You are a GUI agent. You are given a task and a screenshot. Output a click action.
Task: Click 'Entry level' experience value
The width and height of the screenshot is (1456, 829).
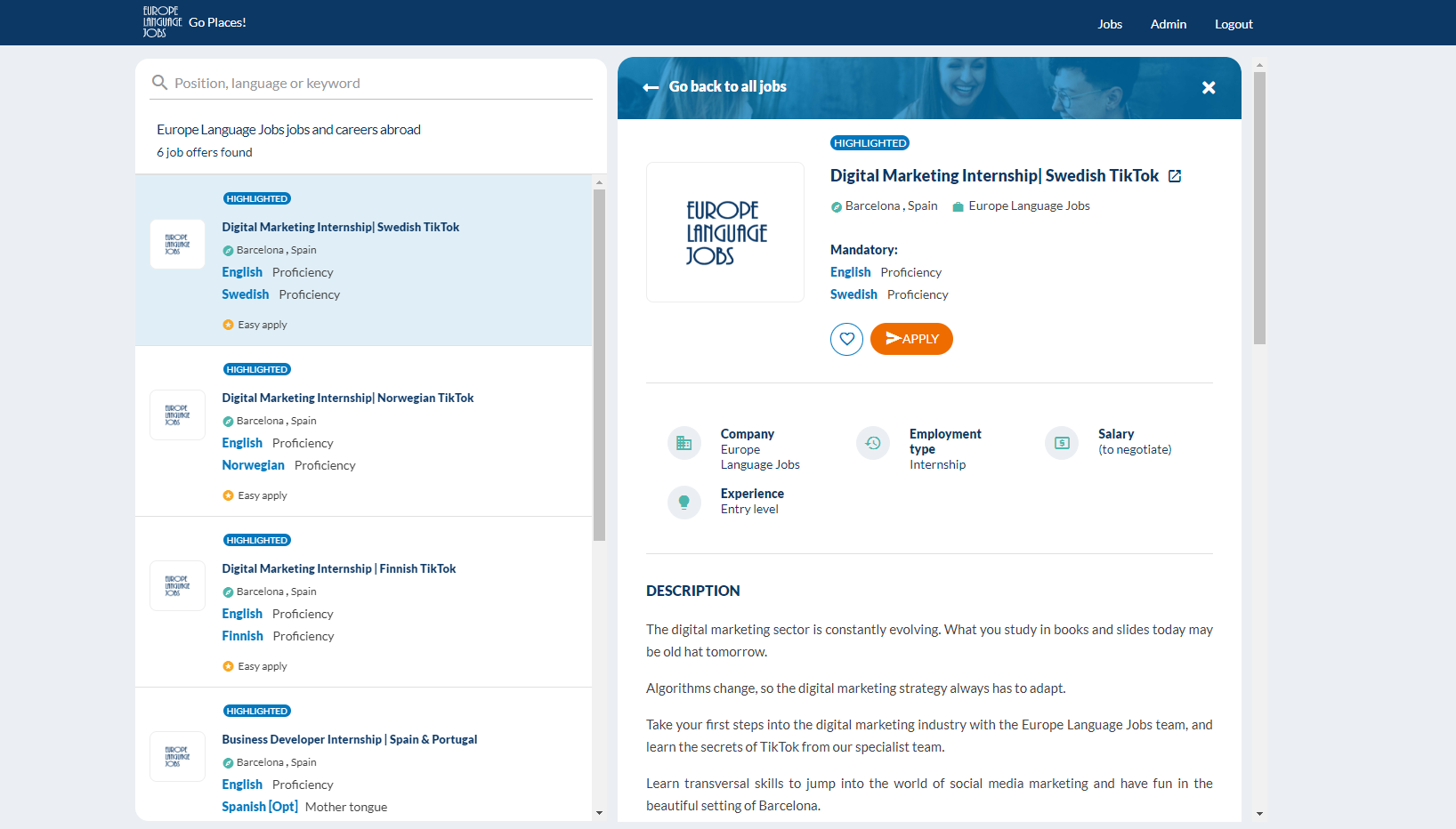(749, 509)
